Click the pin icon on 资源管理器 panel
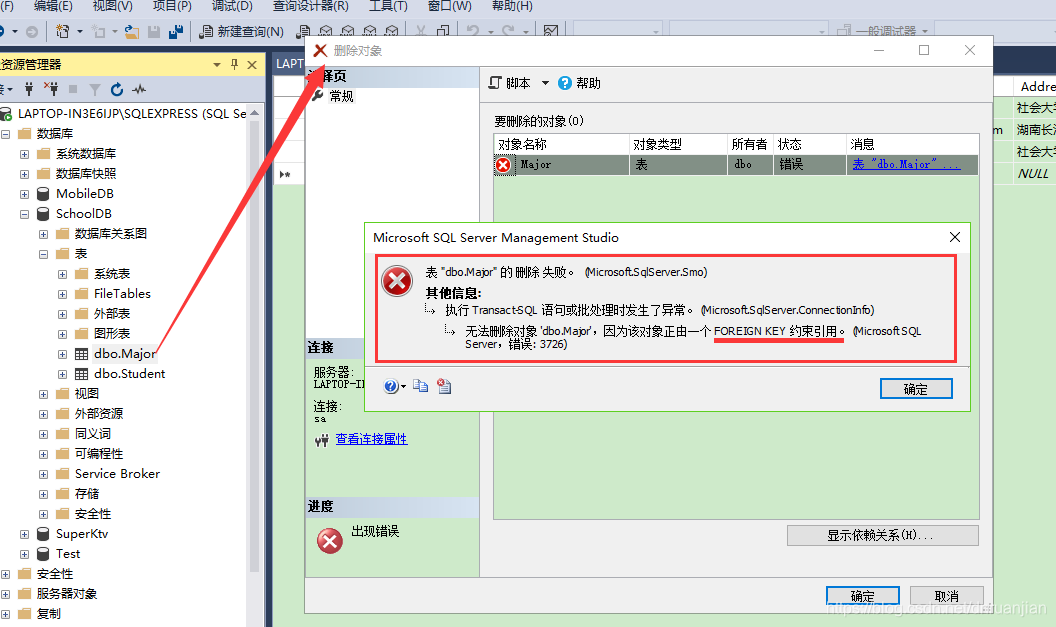1056x627 pixels. (234, 65)
